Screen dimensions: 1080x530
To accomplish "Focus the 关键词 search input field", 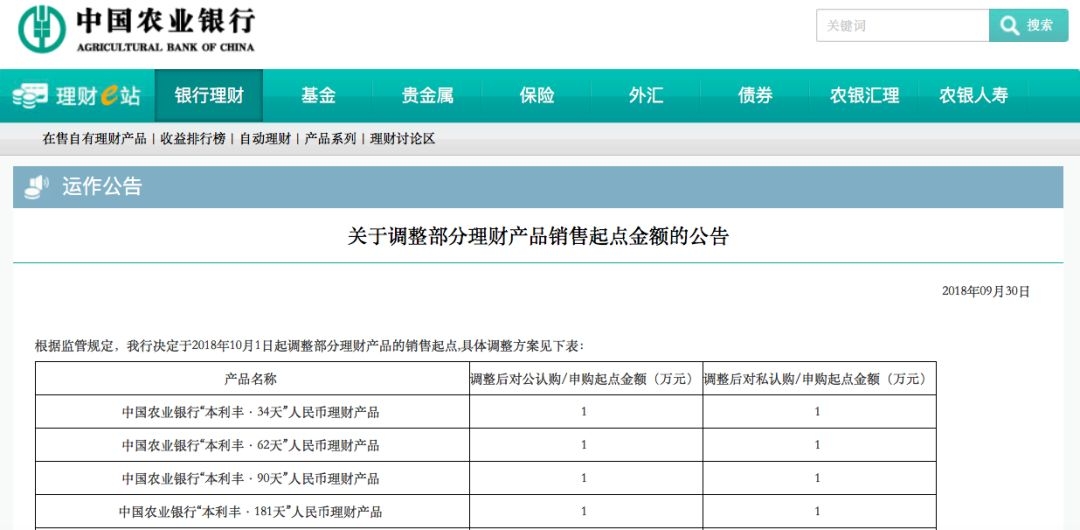I will coord(902,26).
